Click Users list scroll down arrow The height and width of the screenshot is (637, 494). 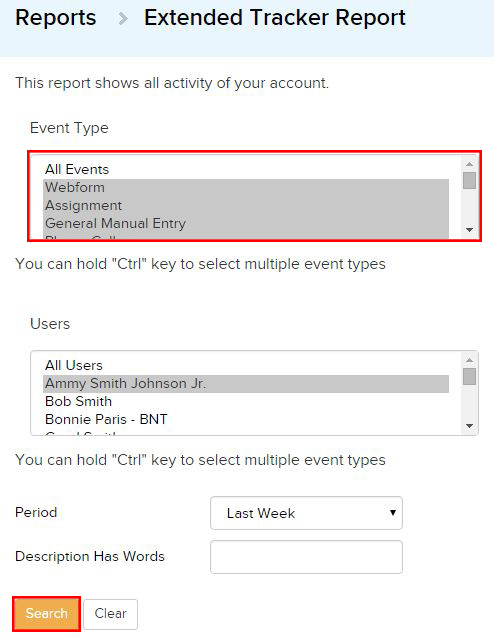point(470,426)
